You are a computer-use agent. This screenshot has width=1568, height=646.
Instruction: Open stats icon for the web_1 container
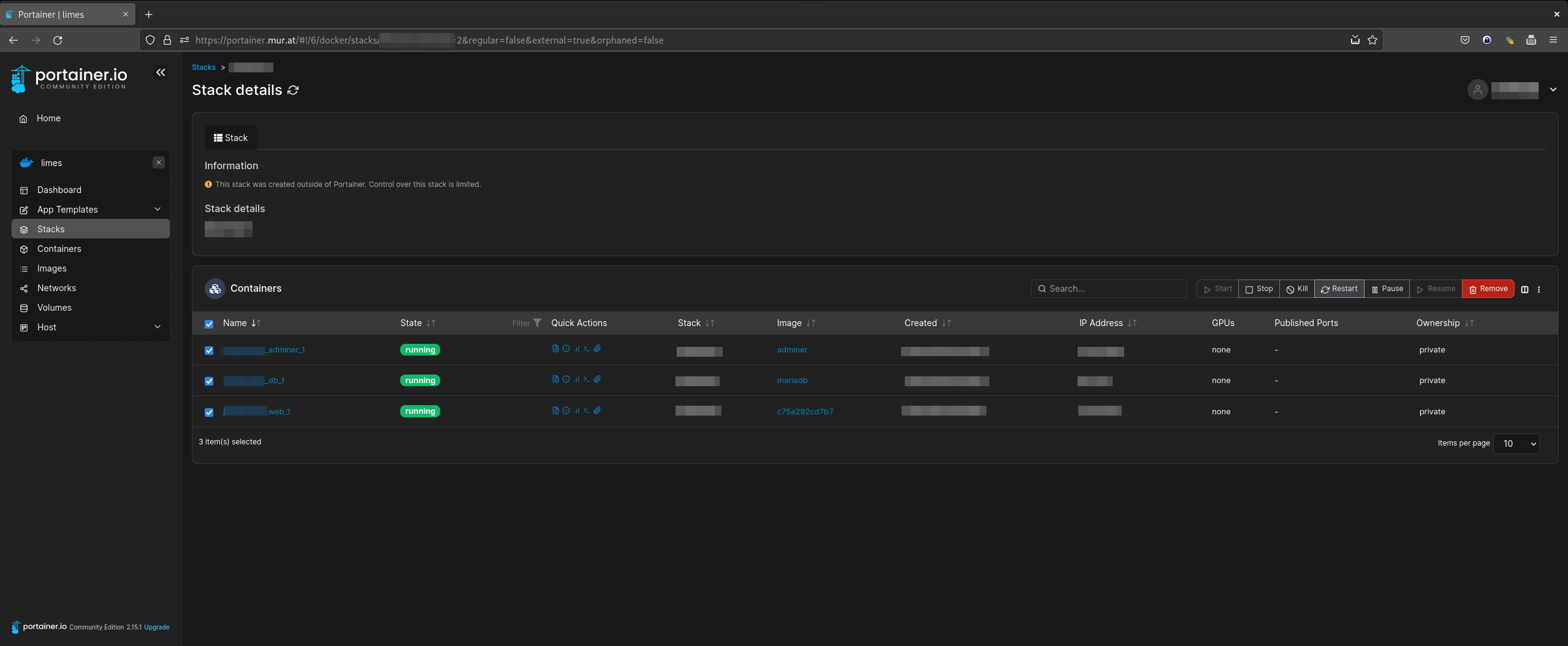576,411
